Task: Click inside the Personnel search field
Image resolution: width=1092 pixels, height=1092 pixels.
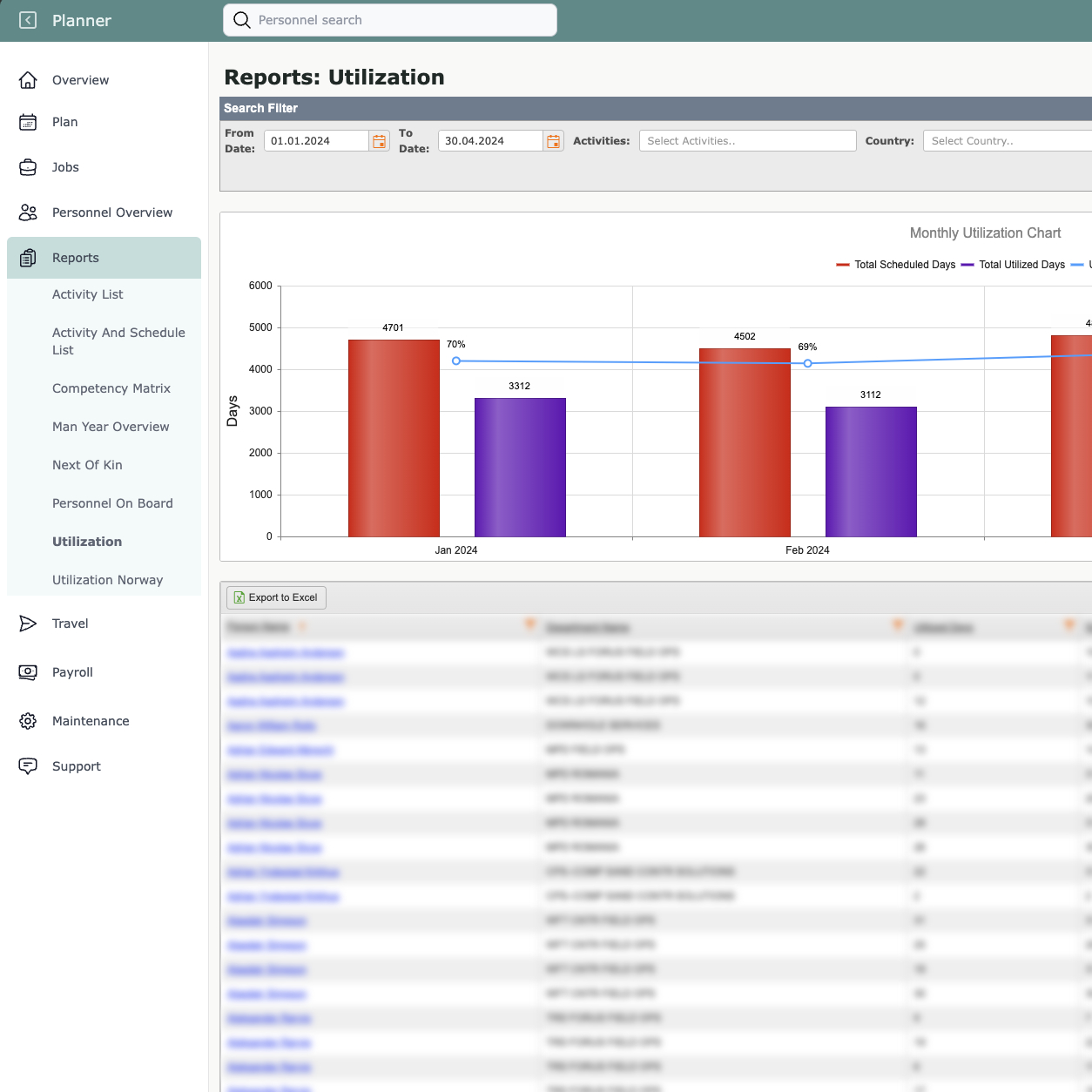Action: tap(389, 19)
